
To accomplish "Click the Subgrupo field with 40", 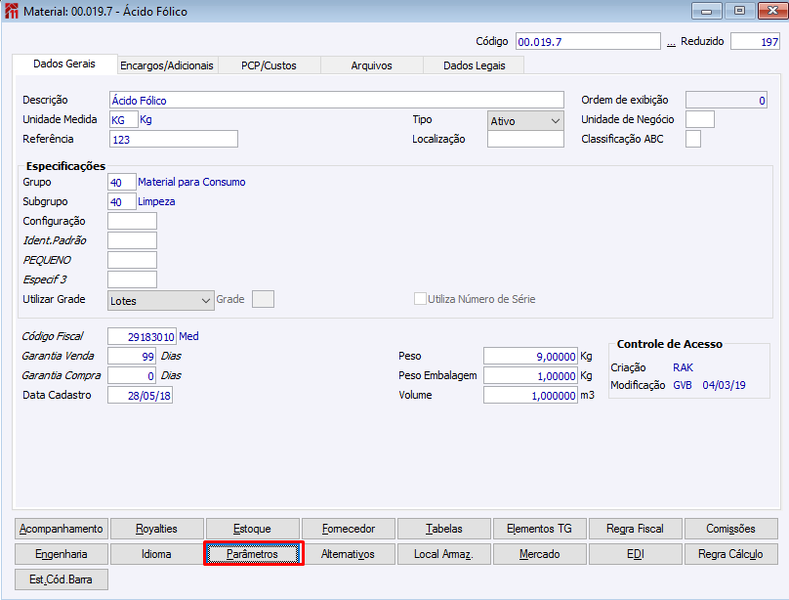I will (x=122, y=201).
